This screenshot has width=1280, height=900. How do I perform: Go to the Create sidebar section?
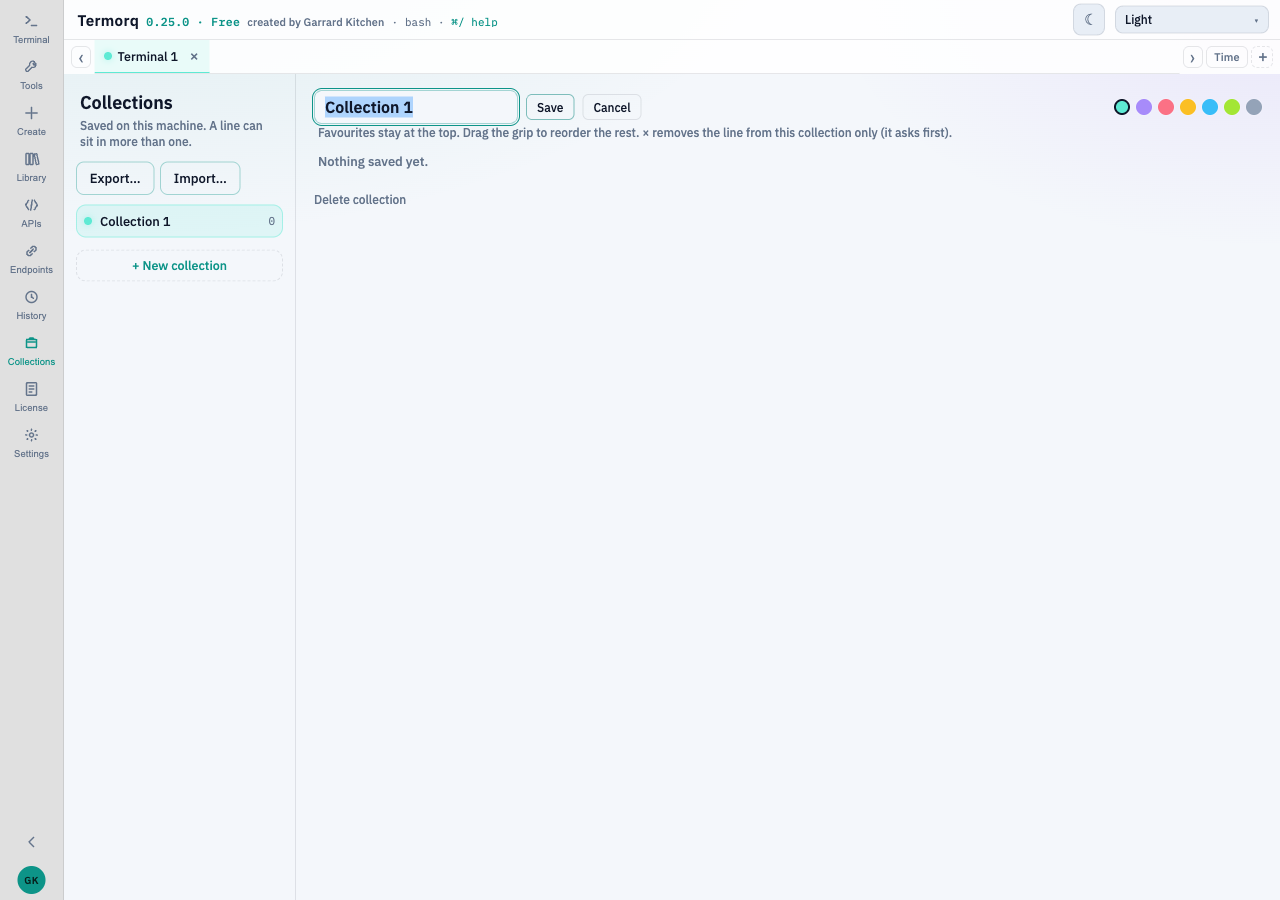[31, 121]
